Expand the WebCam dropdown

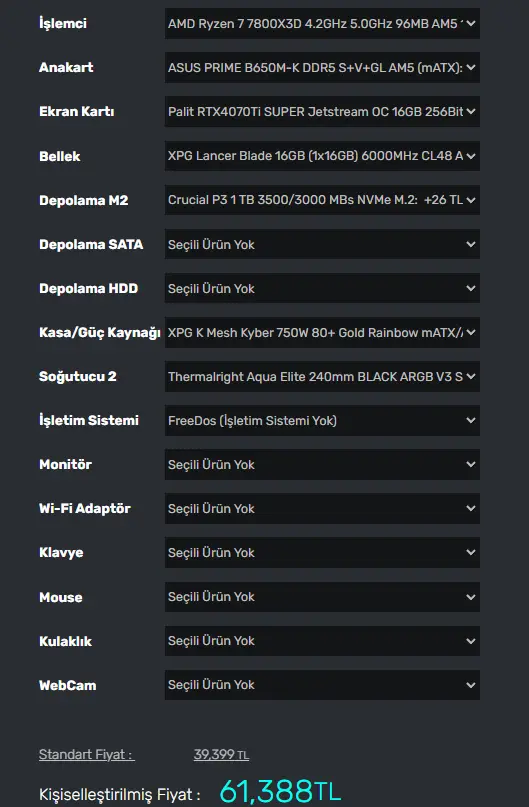tap(322, 685)
